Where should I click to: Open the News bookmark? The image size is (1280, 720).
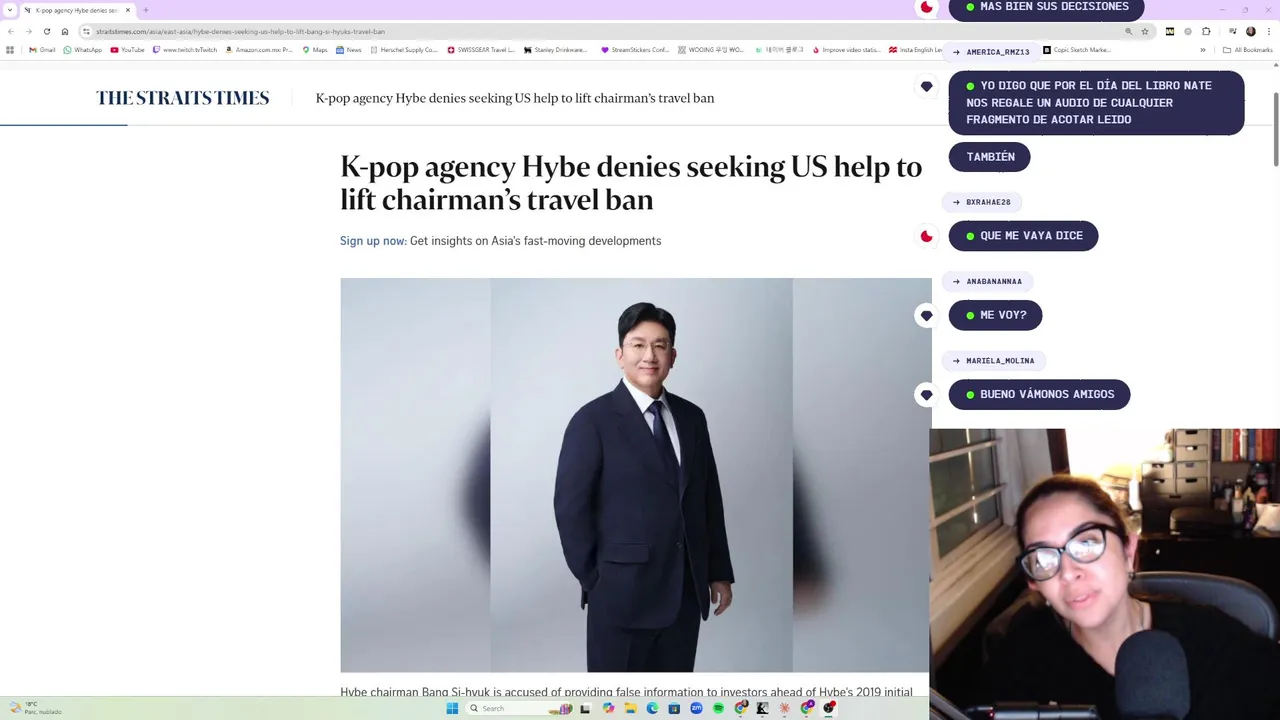point(349,50)
